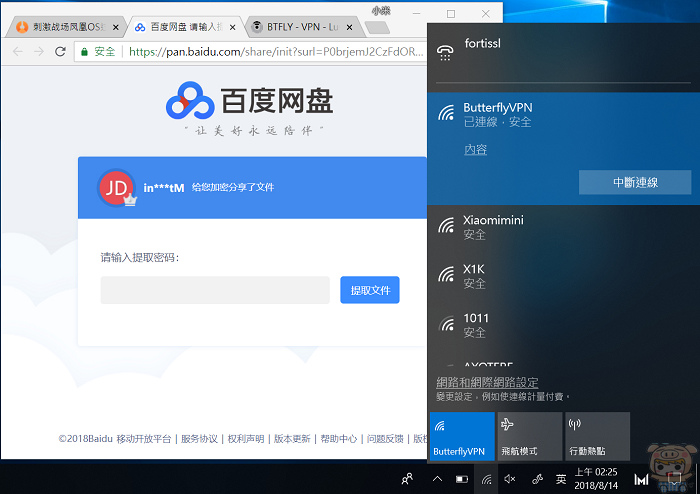This screenshot has width=700, height=494.
Task: Open the Baidu Pan logo
Action: pos(249,100)
